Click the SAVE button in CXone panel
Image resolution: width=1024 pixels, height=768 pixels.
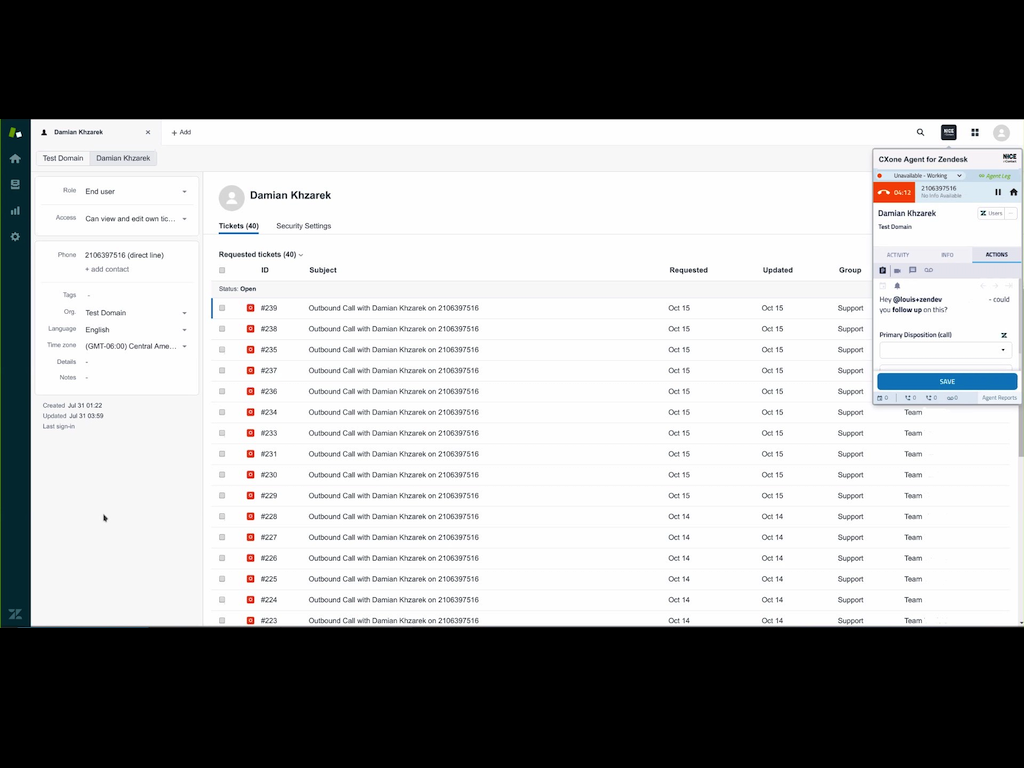946,381
